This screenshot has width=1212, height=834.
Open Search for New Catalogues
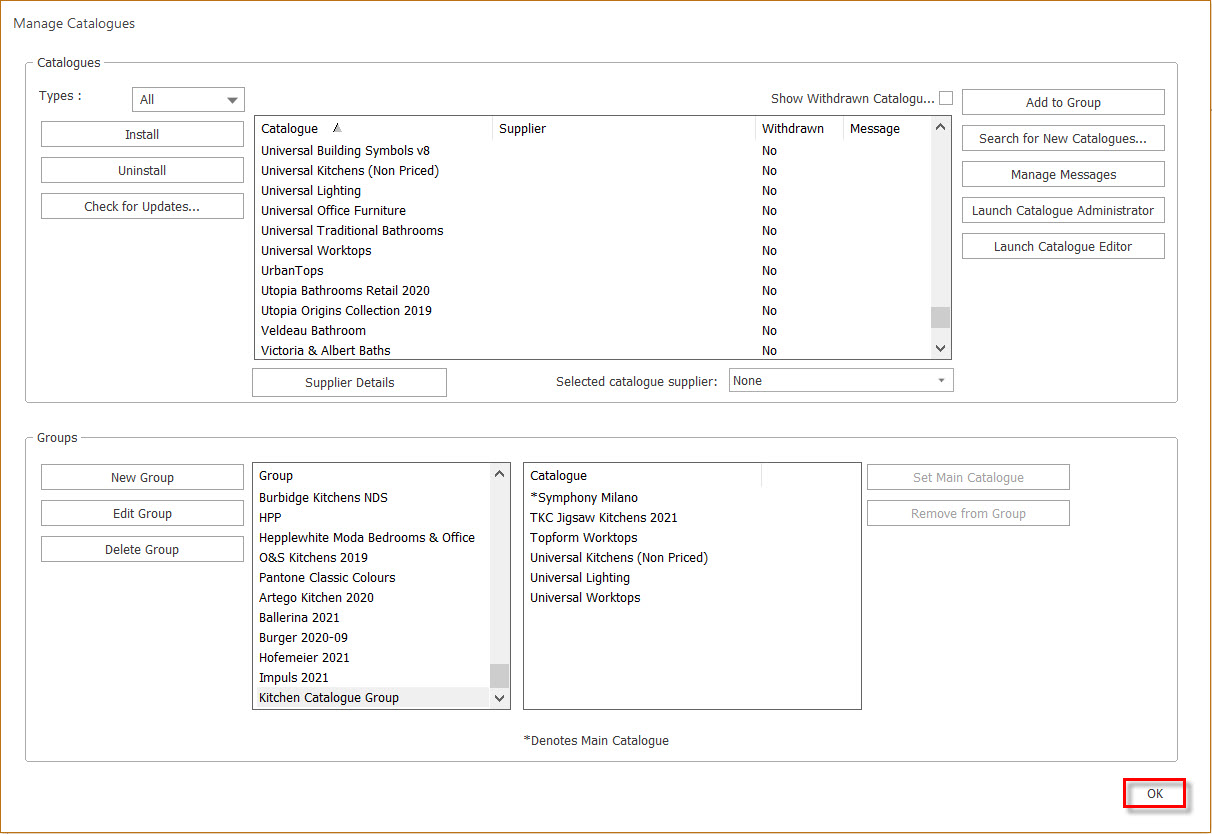(1062, 138)
